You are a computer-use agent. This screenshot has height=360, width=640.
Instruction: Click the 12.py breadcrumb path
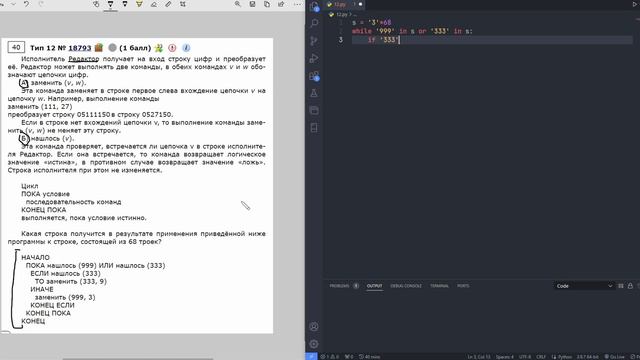pyautogui.click(x=342, y=14)
